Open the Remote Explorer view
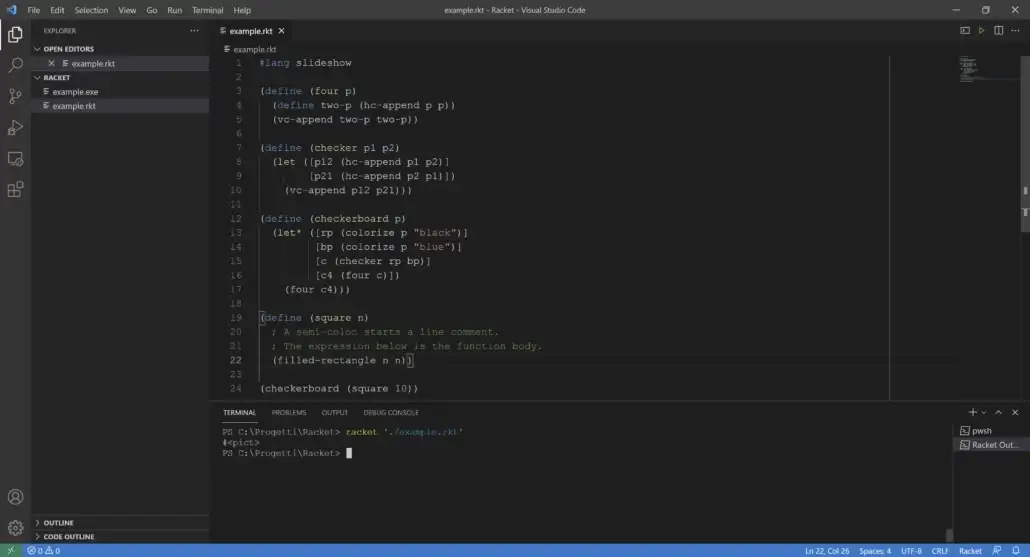The image size is (1030, 557). (x=15, y=158)
